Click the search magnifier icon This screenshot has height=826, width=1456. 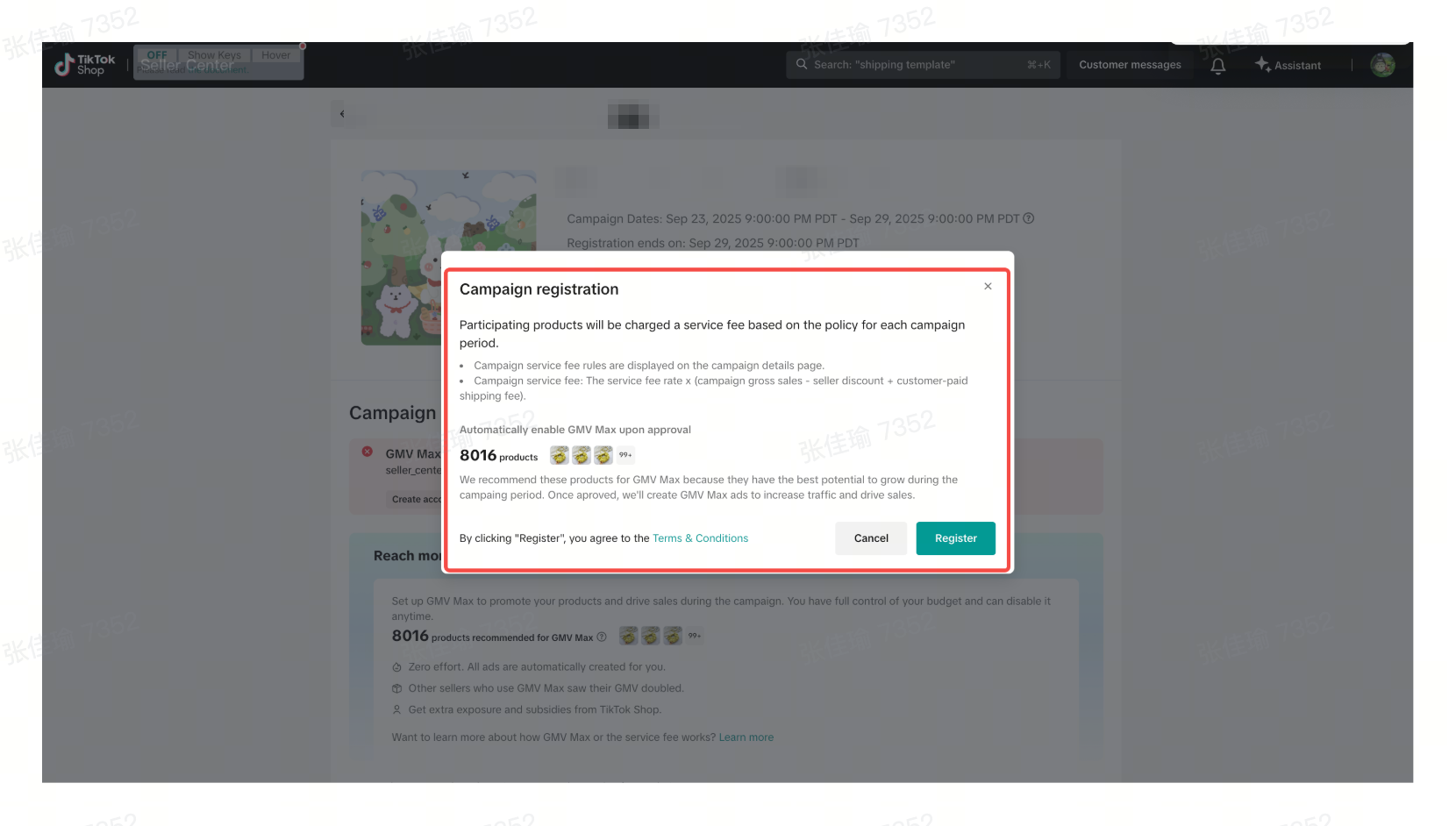[x=802, y=64]
